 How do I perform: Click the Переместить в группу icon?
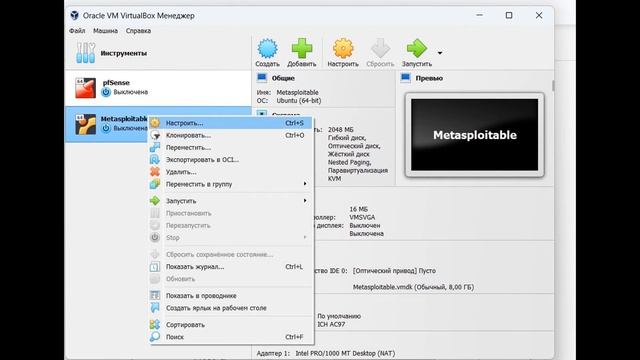155,184
